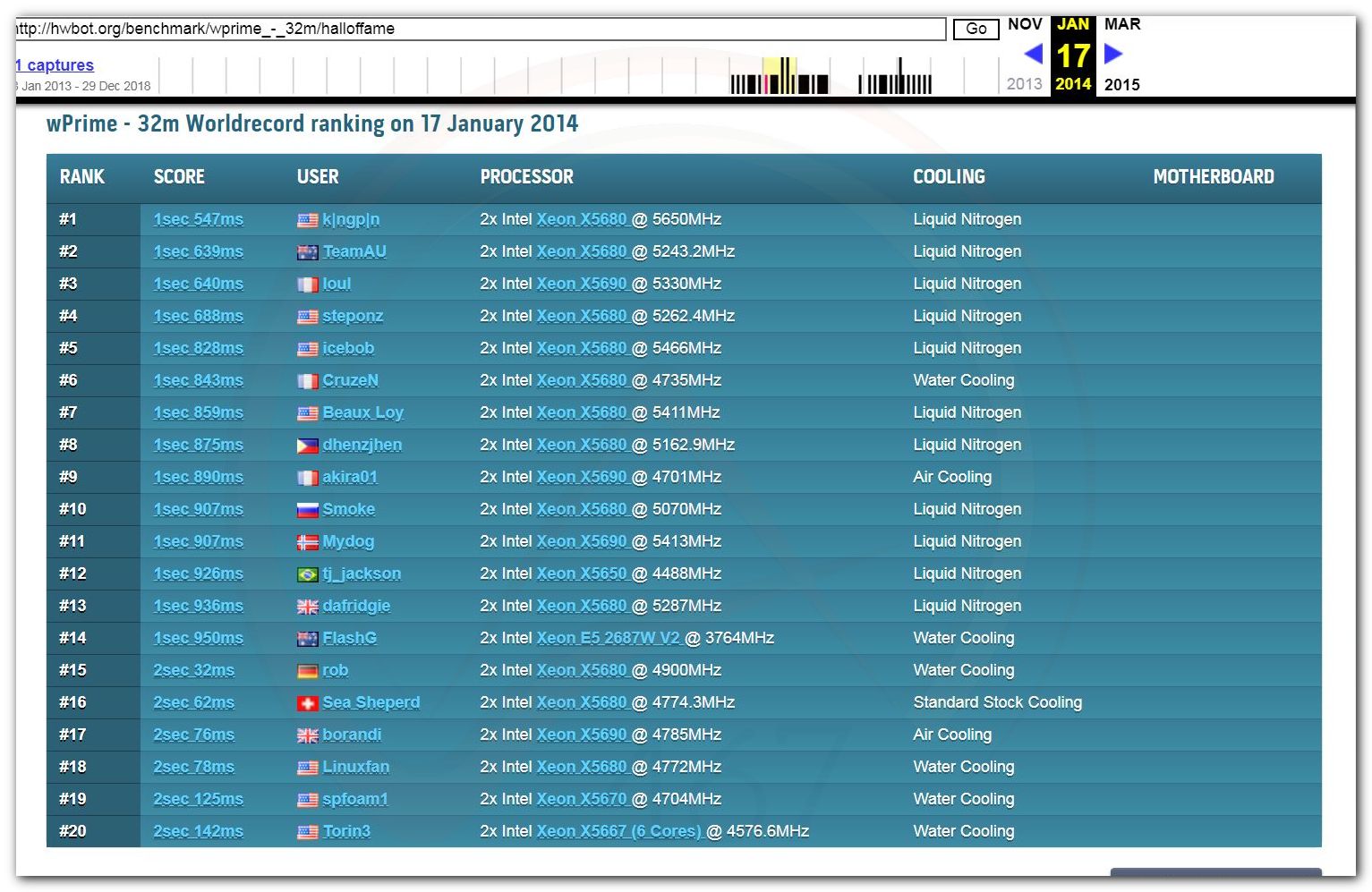Click the 'Standard Stock Cooling' cell

click(997, 702)
